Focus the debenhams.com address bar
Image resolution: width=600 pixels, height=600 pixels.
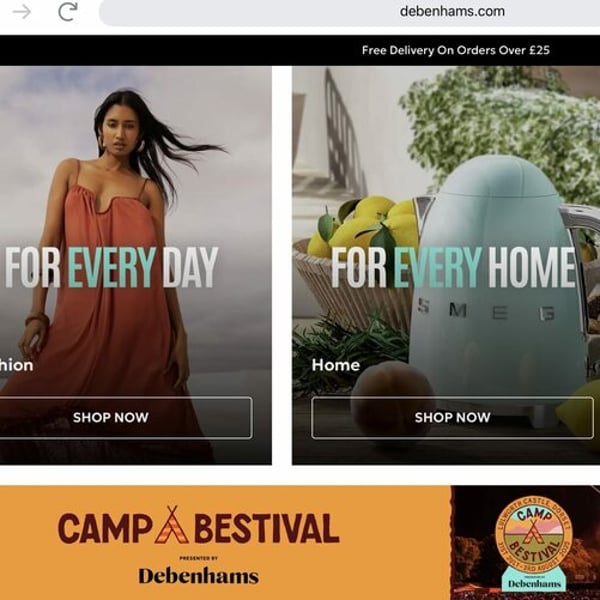[x=349, y=13]
